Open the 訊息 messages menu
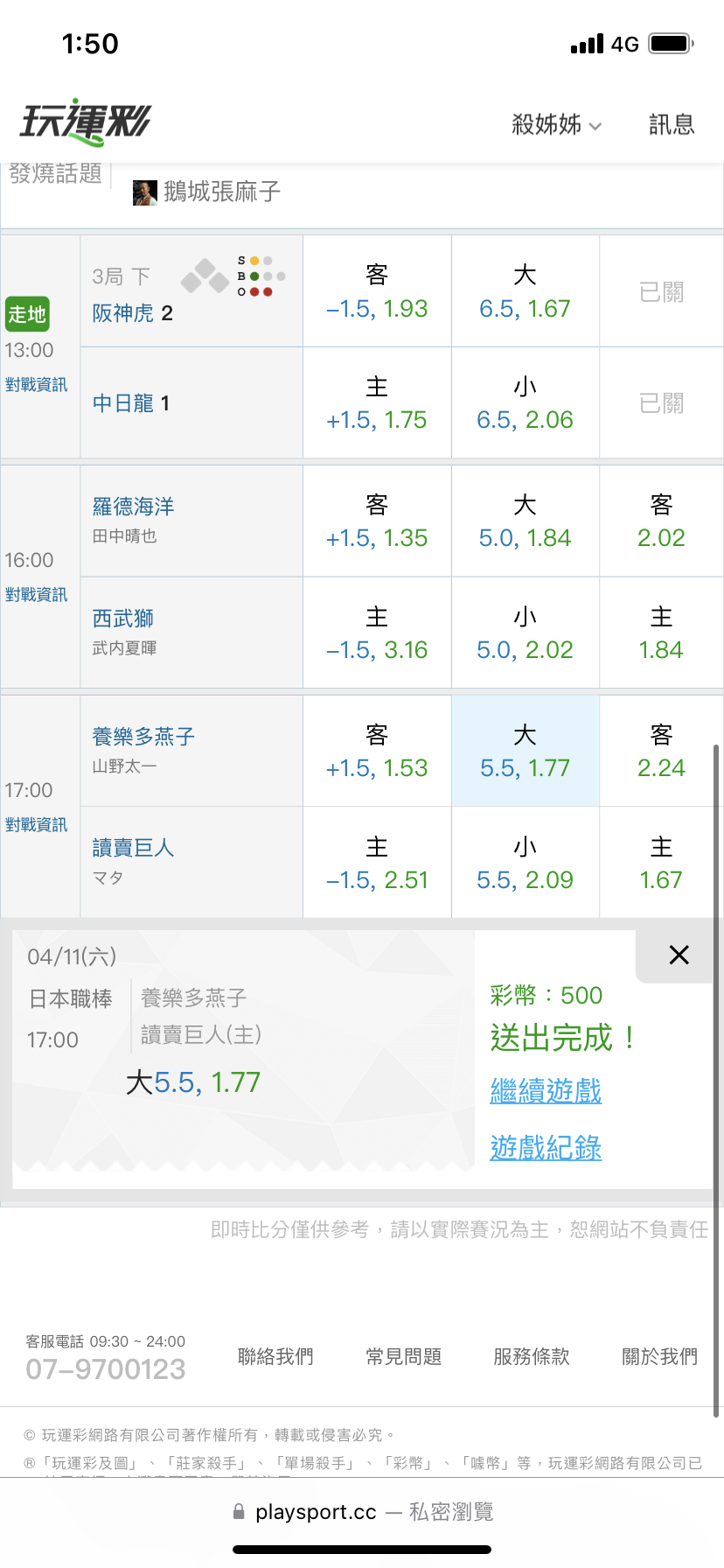The width and height of the screenshot is (724, 1568). (x=672, y=125)
